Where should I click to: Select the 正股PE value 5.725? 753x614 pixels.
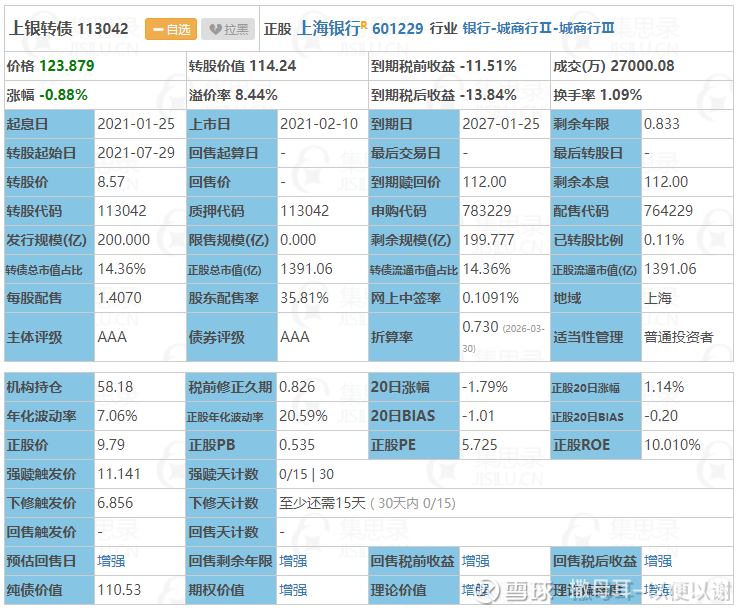pos(479,445)
